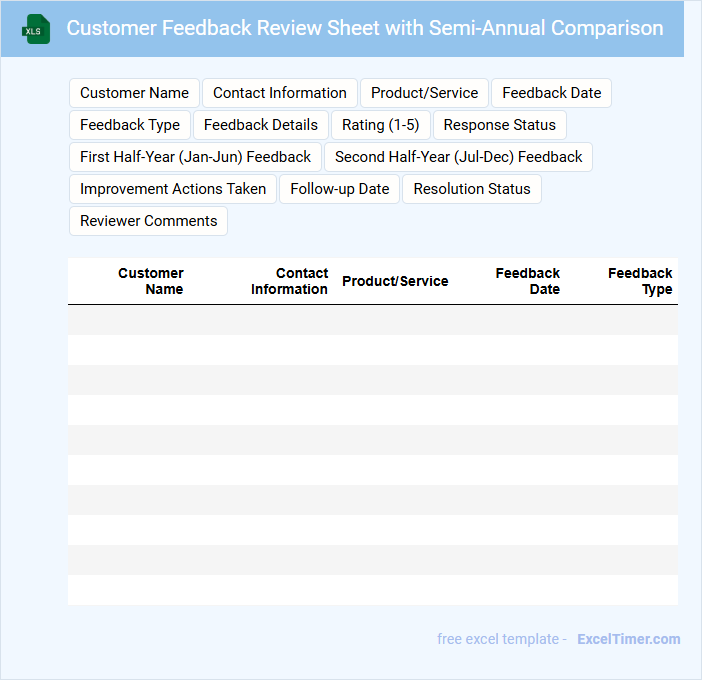
Task: Select the Customer Name tag
Action: (x=134, y=93)
